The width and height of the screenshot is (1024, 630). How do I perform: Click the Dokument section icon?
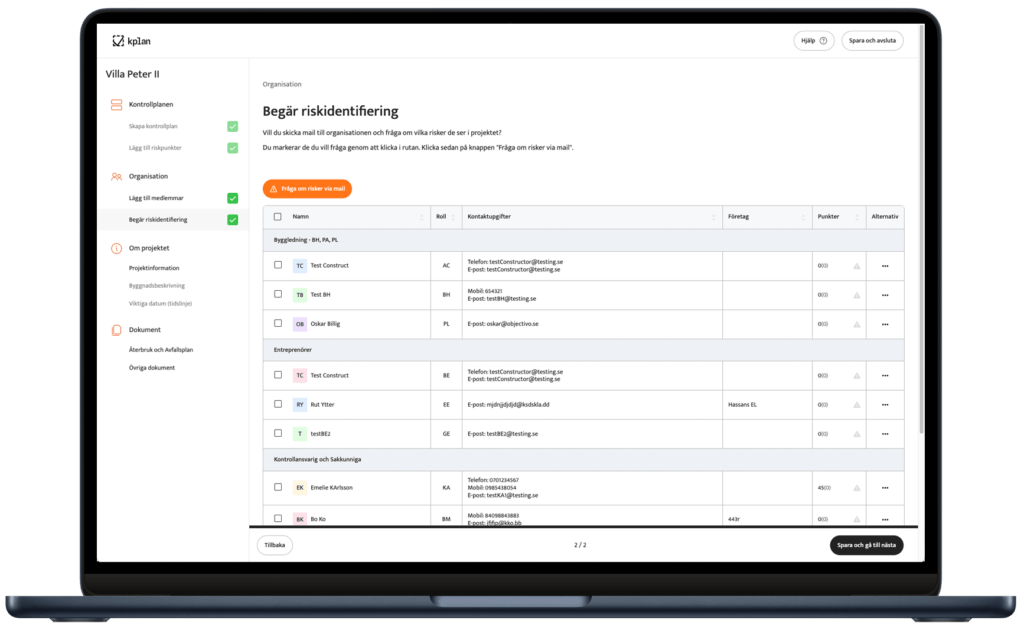pos(116,330)
